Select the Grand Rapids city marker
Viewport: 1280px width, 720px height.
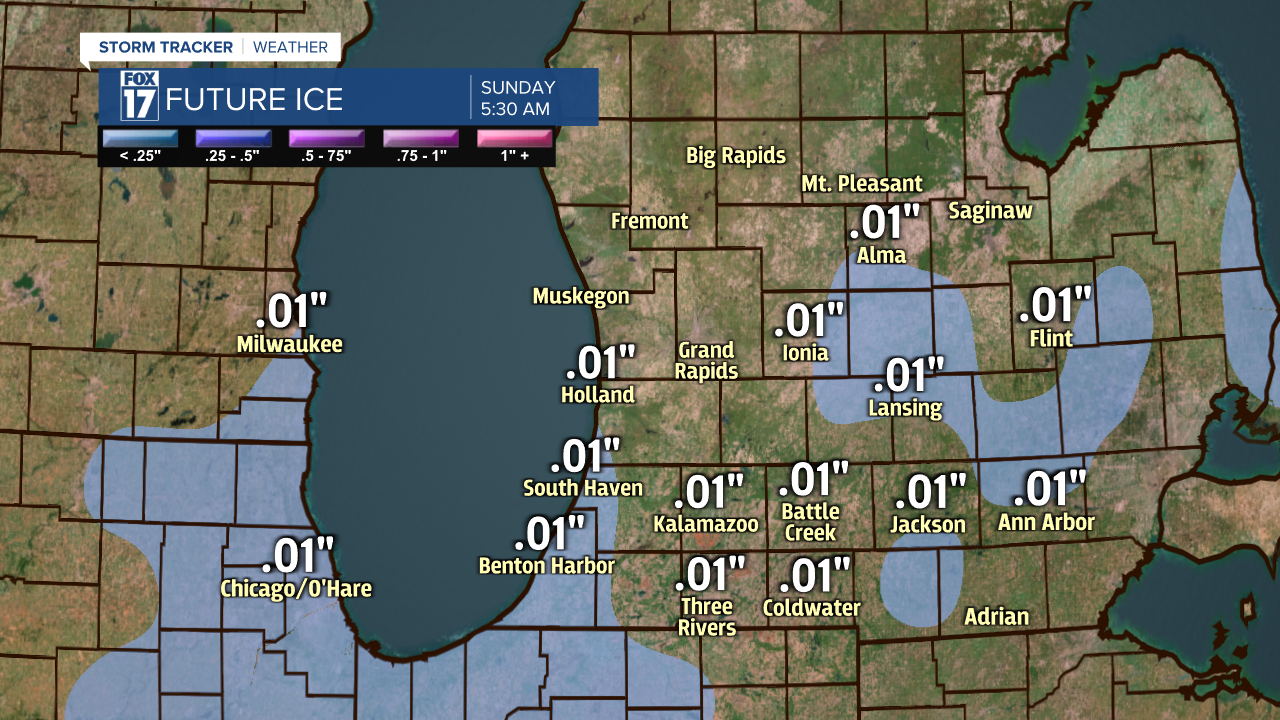[x=707, y=359]
